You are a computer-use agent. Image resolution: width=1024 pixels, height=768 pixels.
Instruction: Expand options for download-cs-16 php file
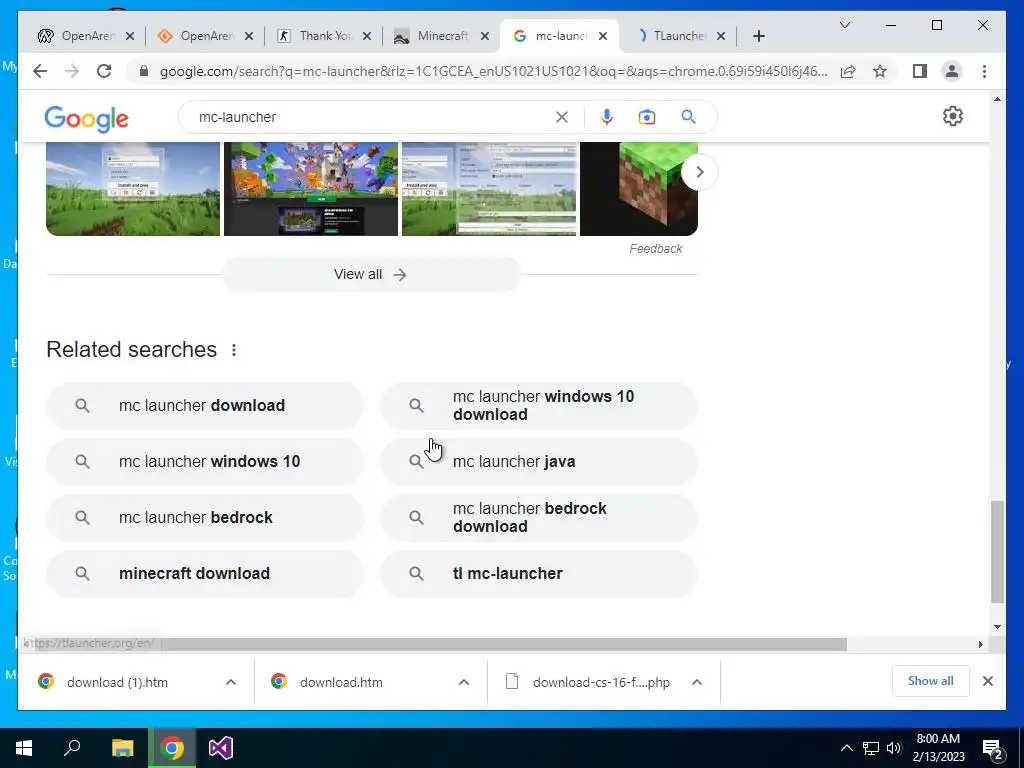tap(697, 682)
